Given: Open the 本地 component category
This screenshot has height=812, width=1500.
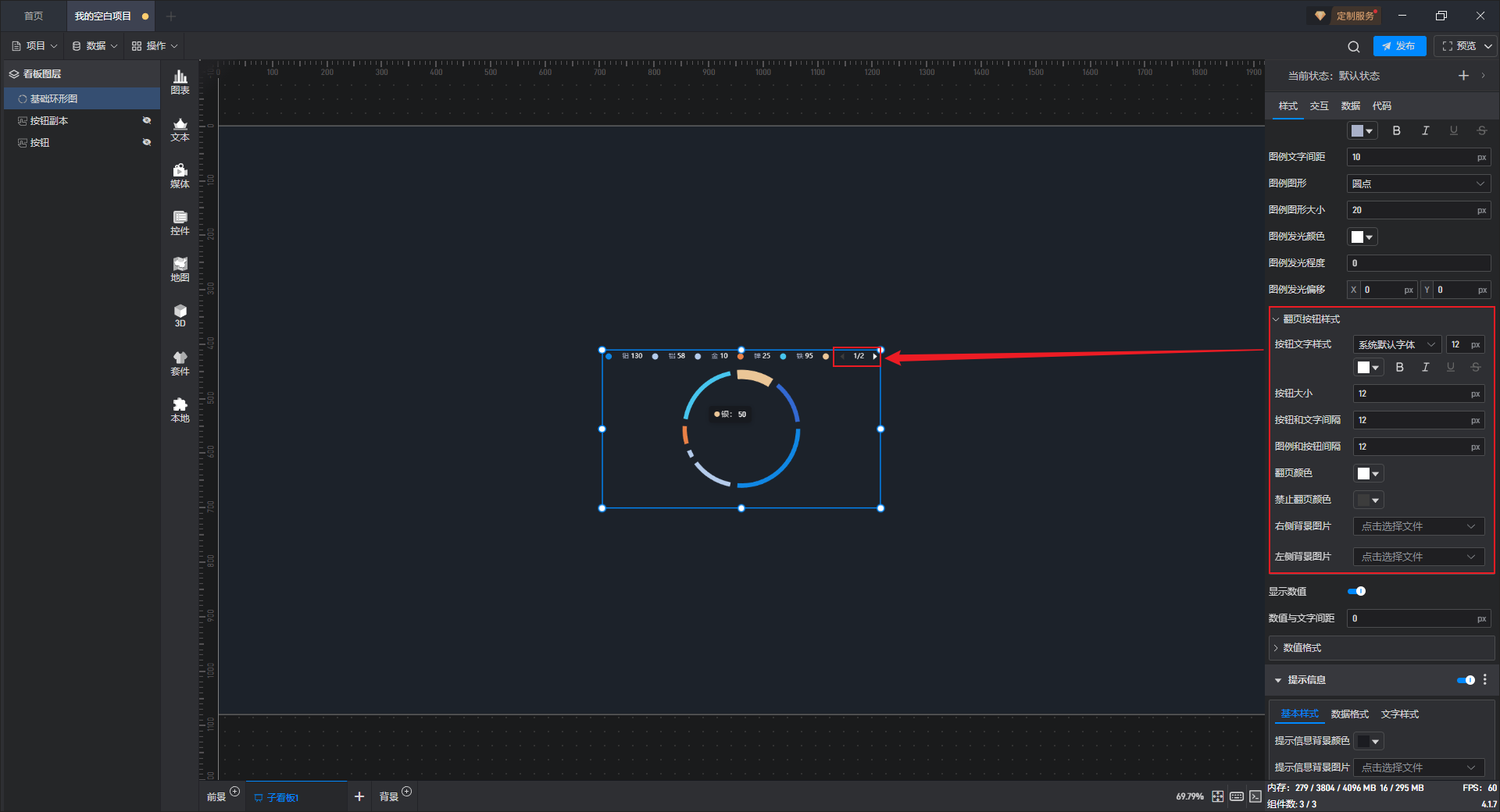Looking at the screenshot, I should (x=180, y=410).
